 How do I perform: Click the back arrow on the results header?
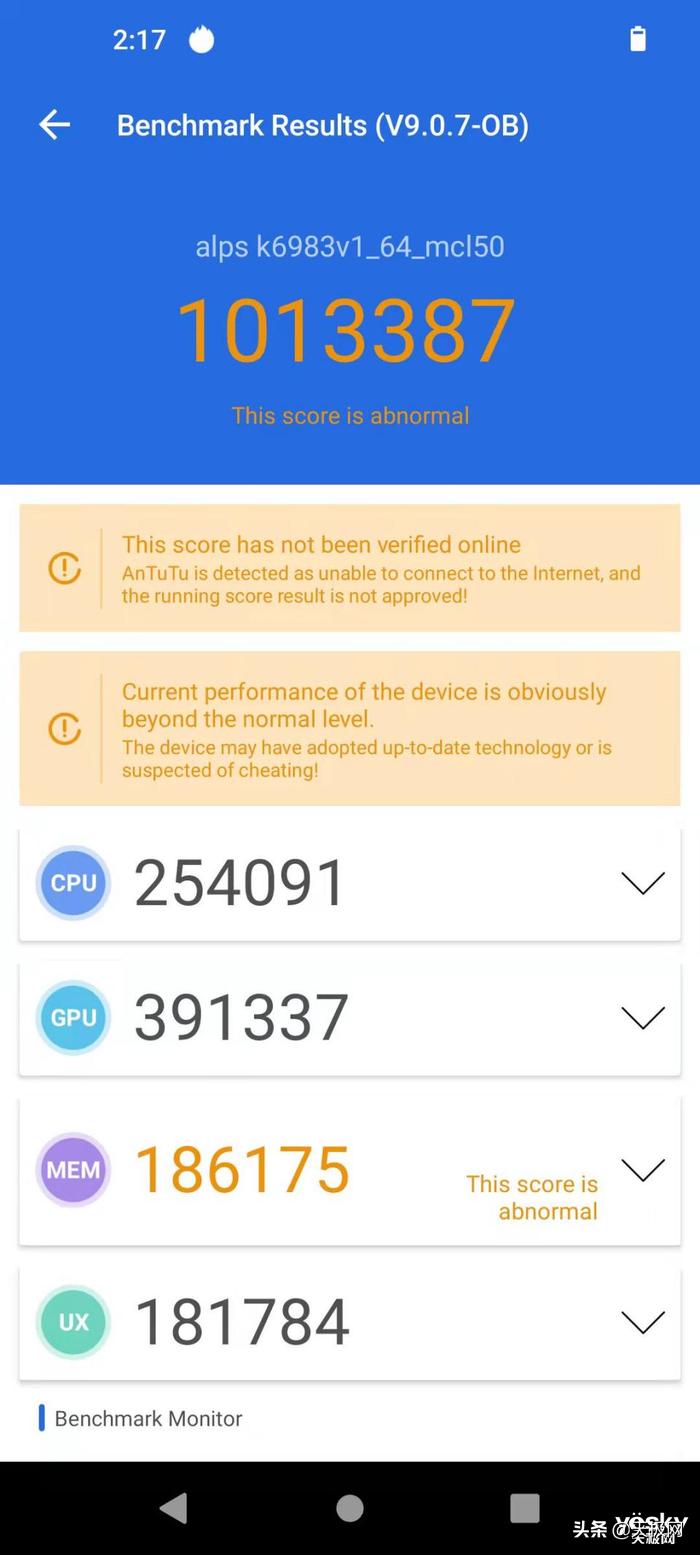point(53,125)
